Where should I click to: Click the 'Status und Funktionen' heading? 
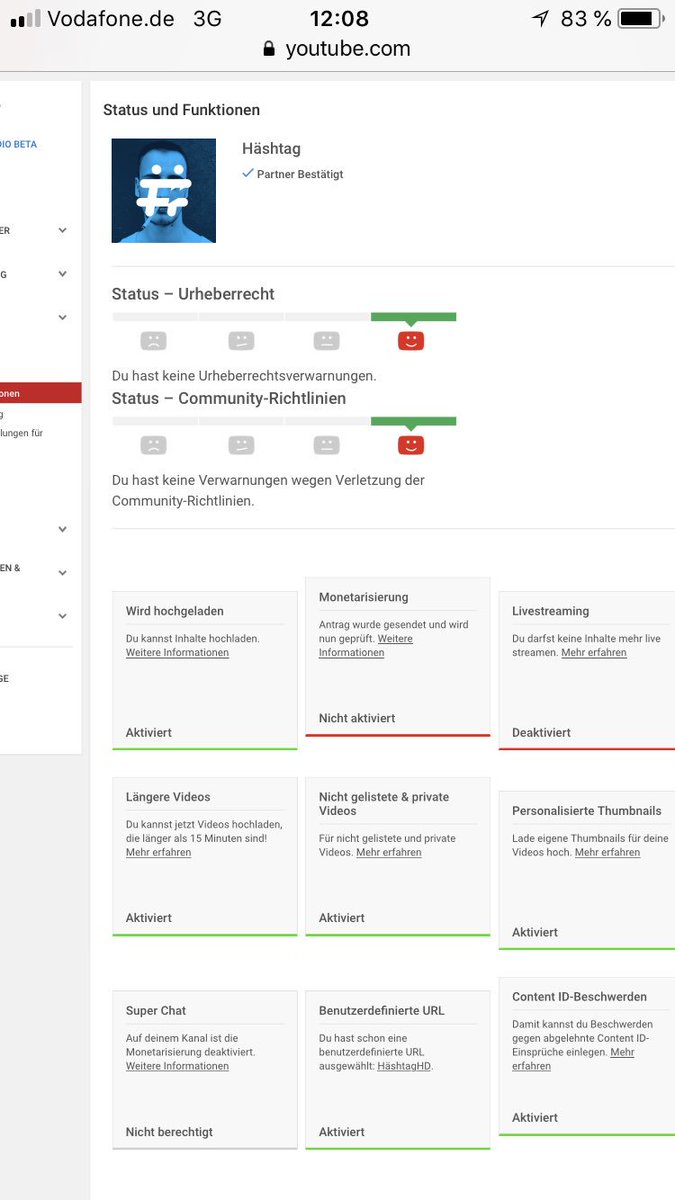[x=181, y=110]
